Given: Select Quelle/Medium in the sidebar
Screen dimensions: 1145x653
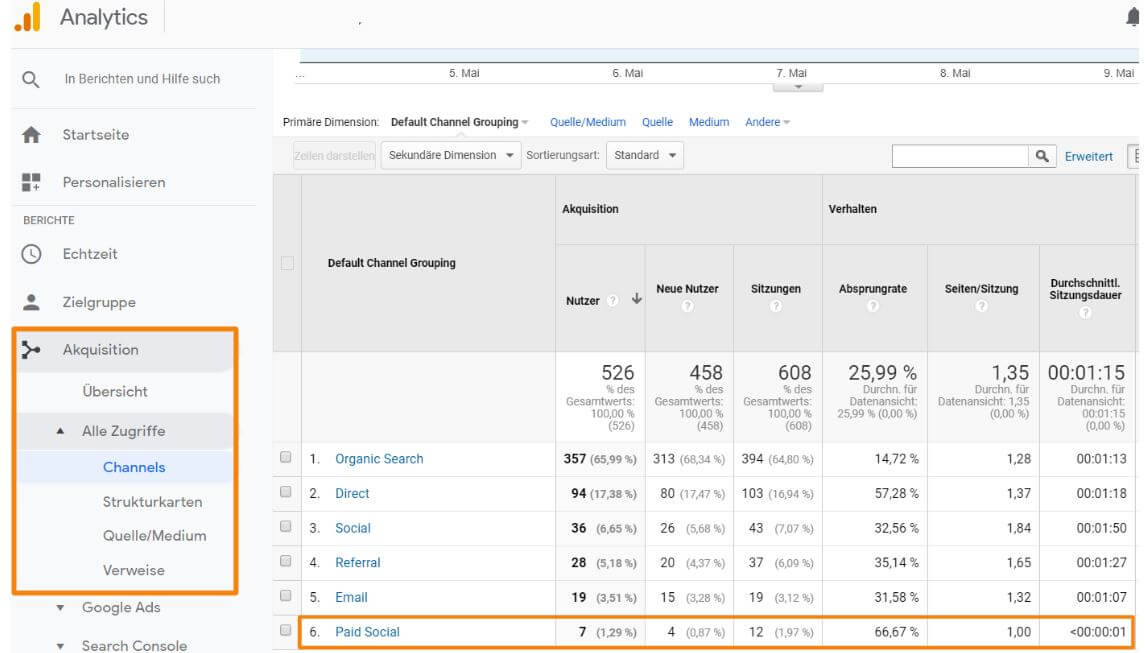Looking at the screenshot, I should click(154, 536).
